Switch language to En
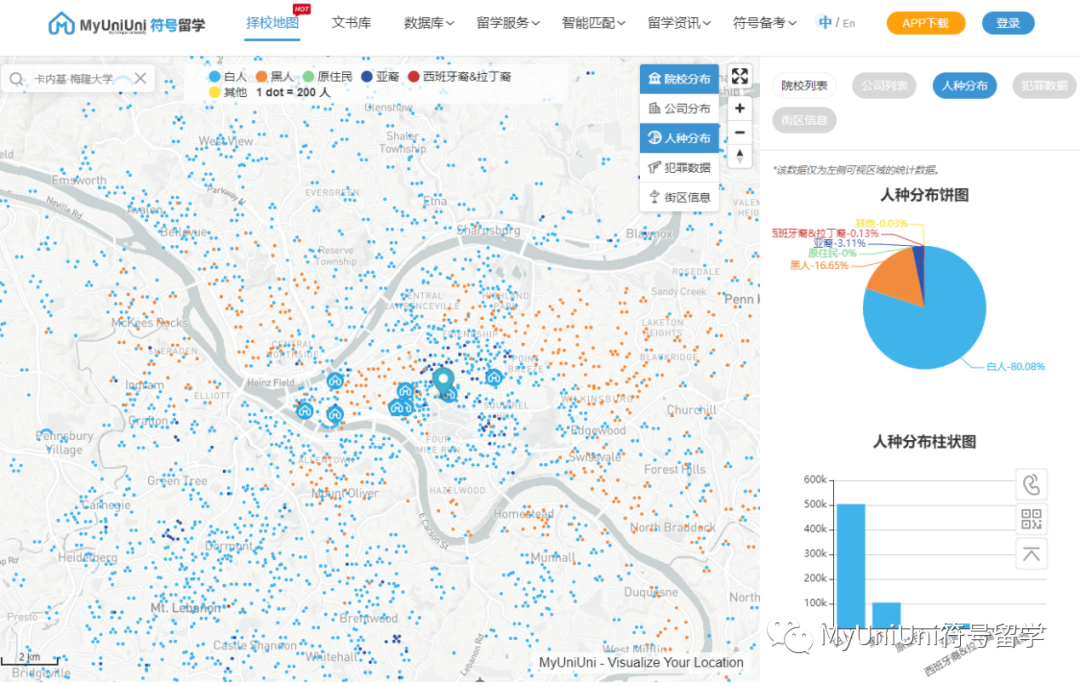The image size is (1080, 686). [x=849, y=23]
